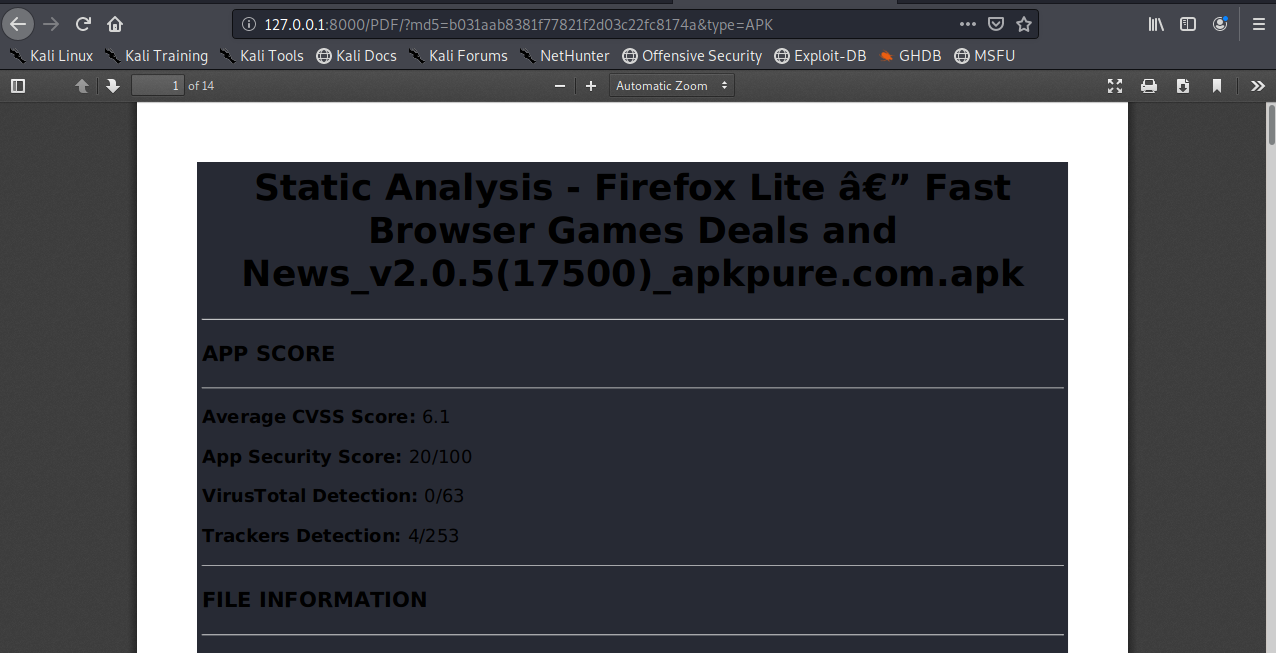Switch PDF to presentation mode
The width and height of the screenshot is (1276, 653).
click(1115, 86)
